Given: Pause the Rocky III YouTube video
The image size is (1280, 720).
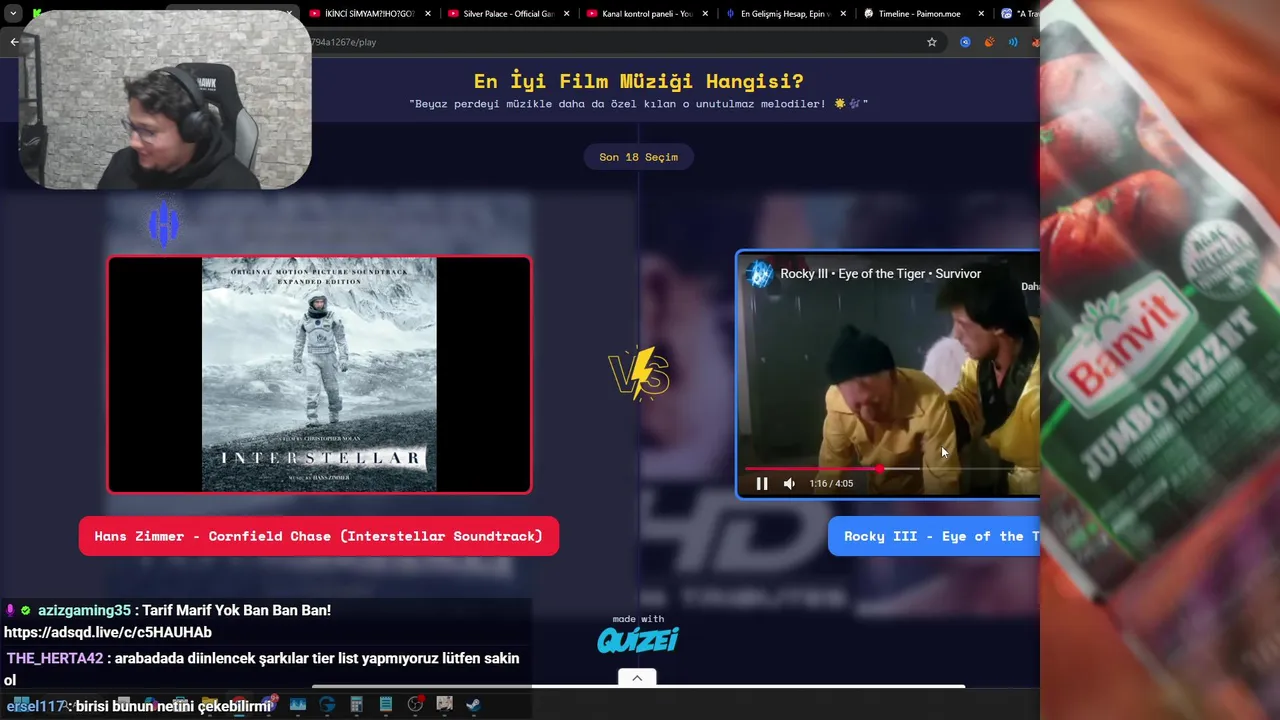Looking at the screenshot, I should [762, 484].
